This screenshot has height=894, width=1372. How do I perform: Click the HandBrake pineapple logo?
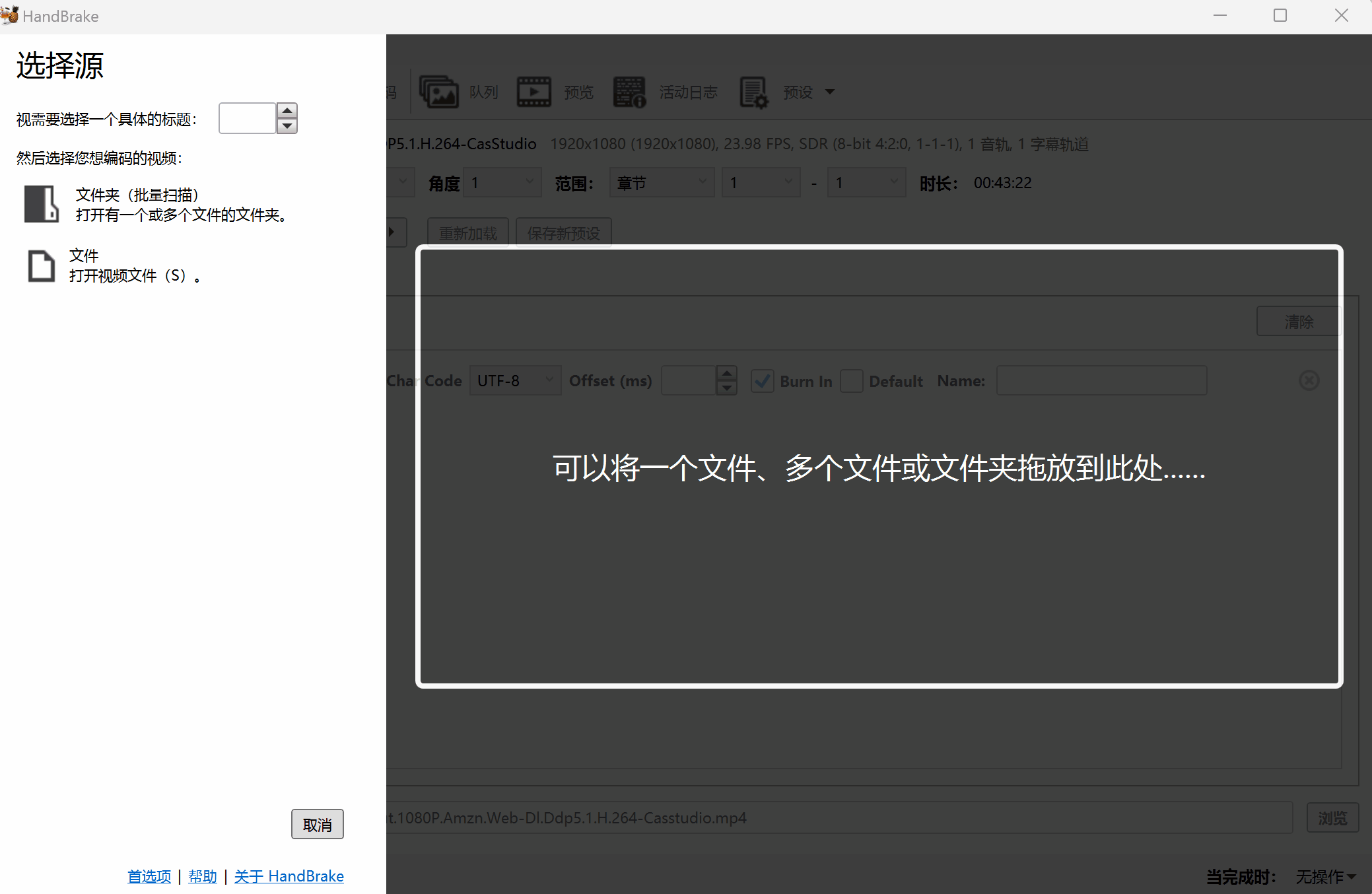pyautogui.click(x=11, y=15)
